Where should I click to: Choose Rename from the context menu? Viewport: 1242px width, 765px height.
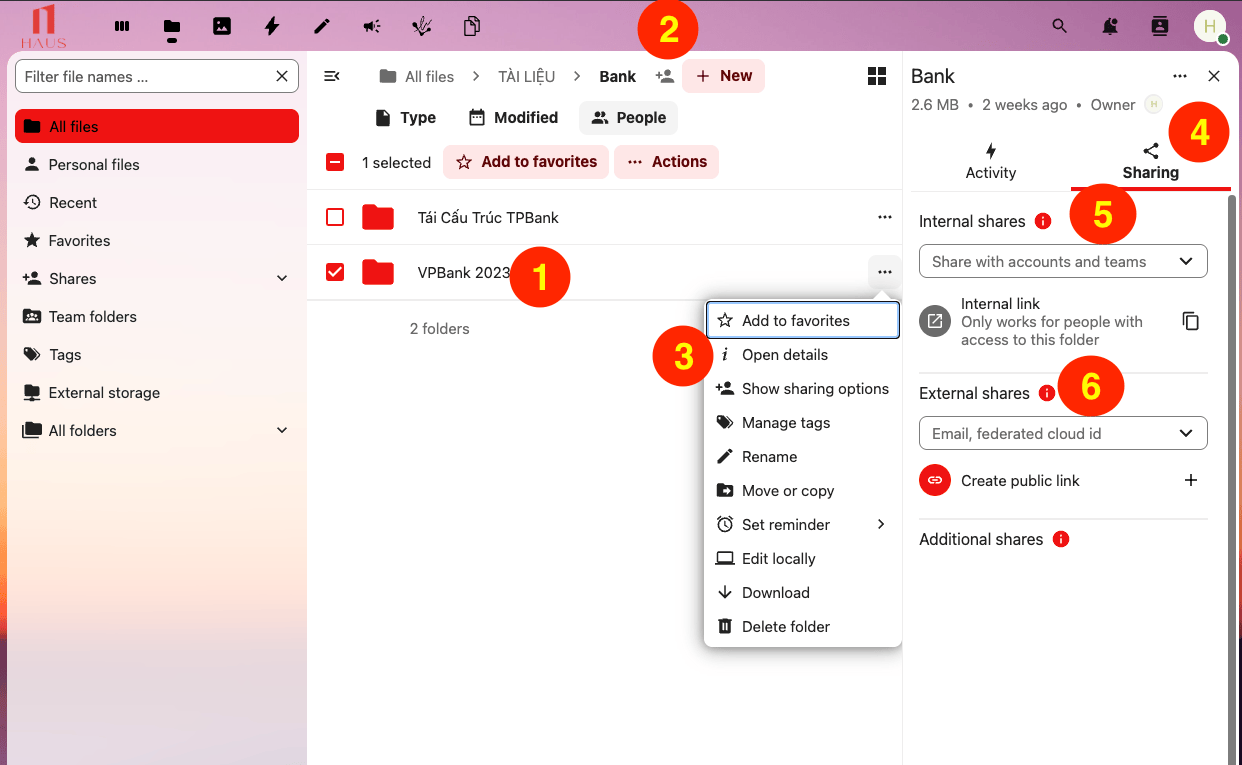769,457
